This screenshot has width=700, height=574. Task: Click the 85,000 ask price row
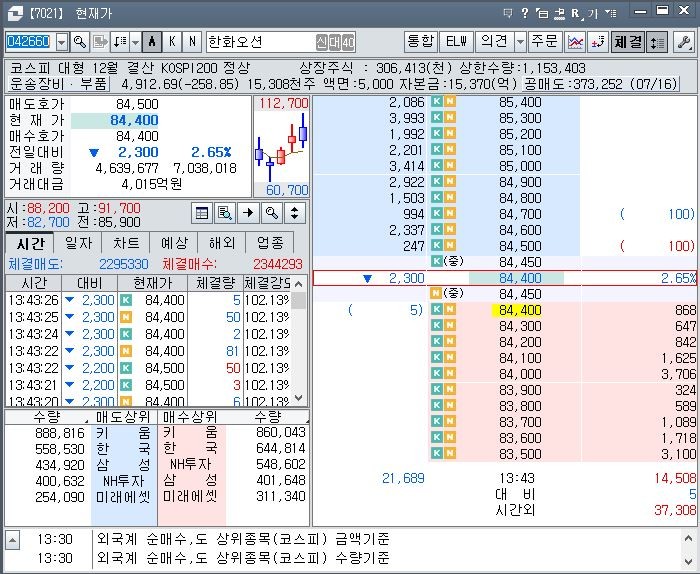[520, 166]
